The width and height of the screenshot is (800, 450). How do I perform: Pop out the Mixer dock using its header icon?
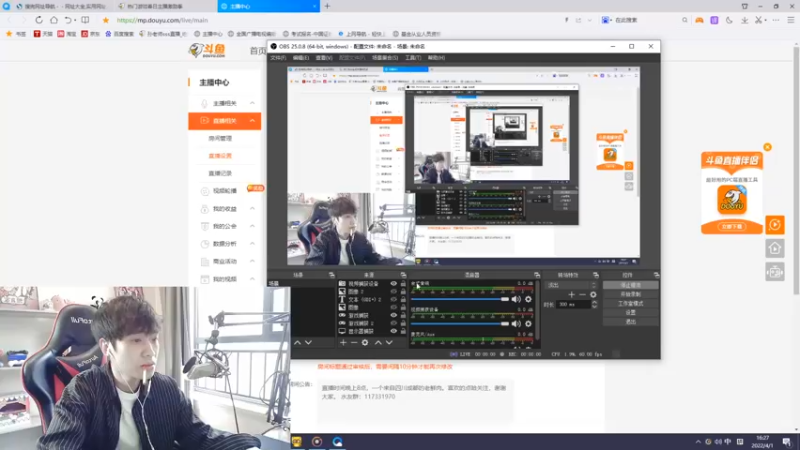[x=537, y=275]
